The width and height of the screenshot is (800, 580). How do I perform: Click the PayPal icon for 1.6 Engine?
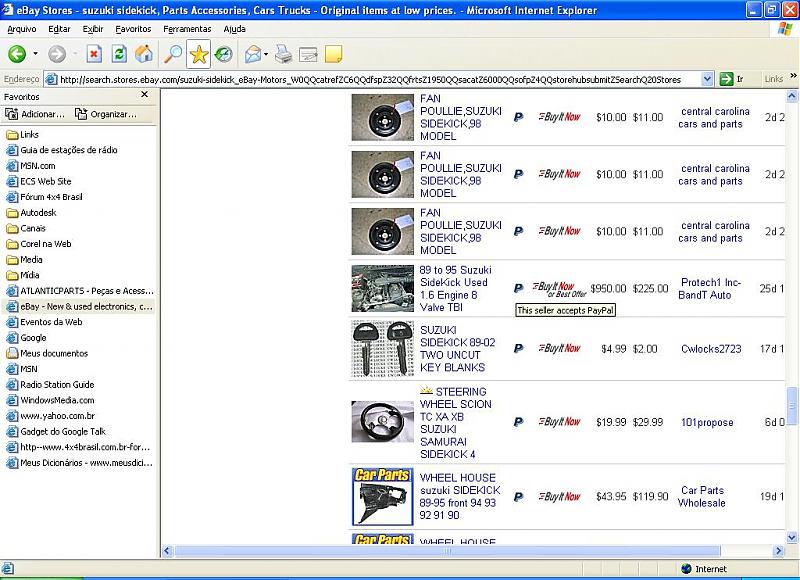pos(518,288)
